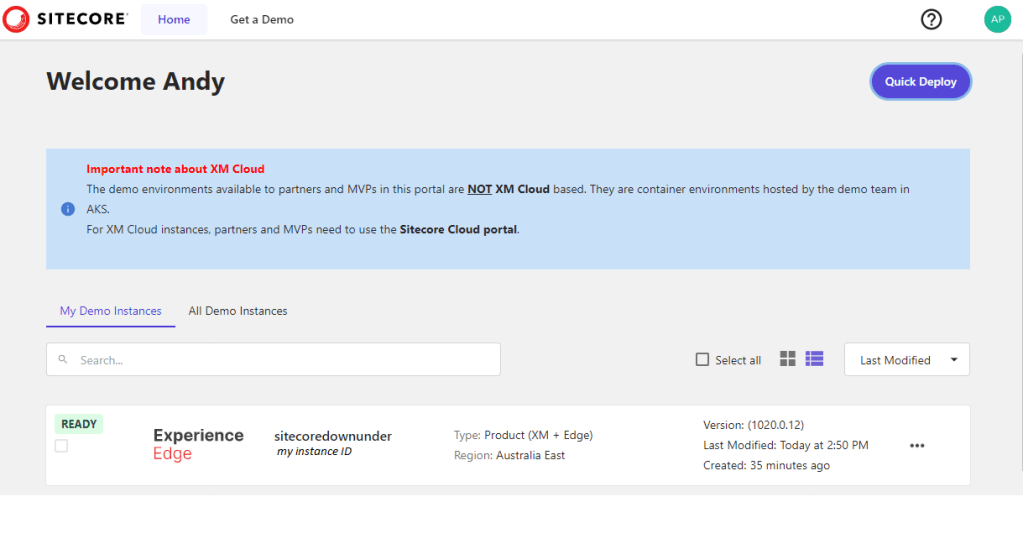The width and height of the screenshot is (1023, 544).
Task: Open the Get a Demo menu item
Action: pos(262,20)
